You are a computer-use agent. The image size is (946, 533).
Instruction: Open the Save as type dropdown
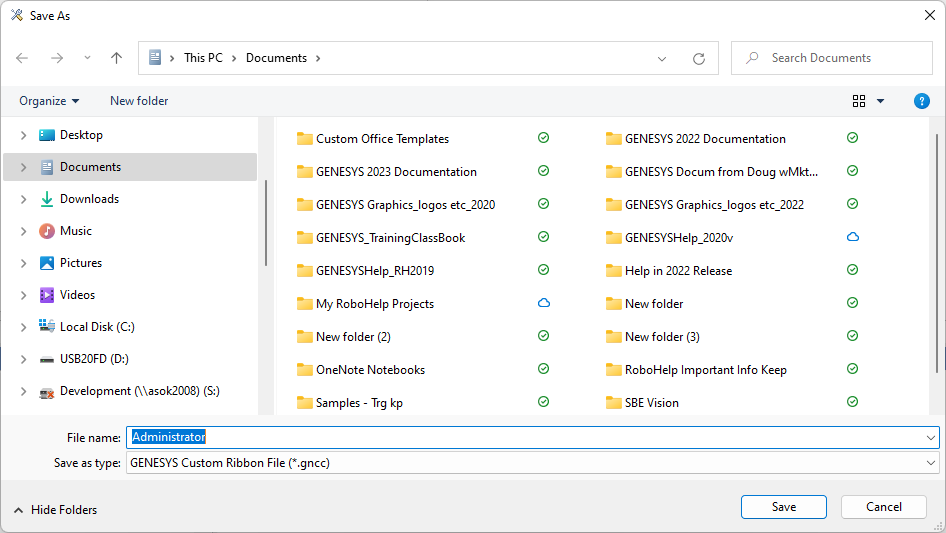coord(931,463)
